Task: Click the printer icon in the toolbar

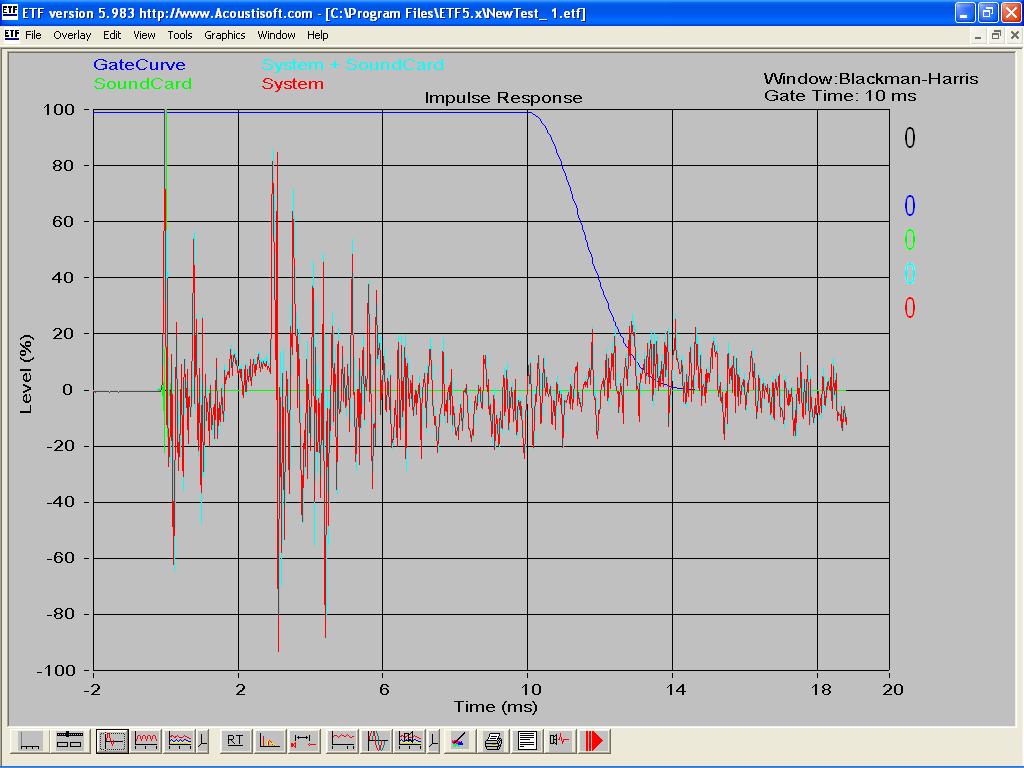Action: (493, 741)
